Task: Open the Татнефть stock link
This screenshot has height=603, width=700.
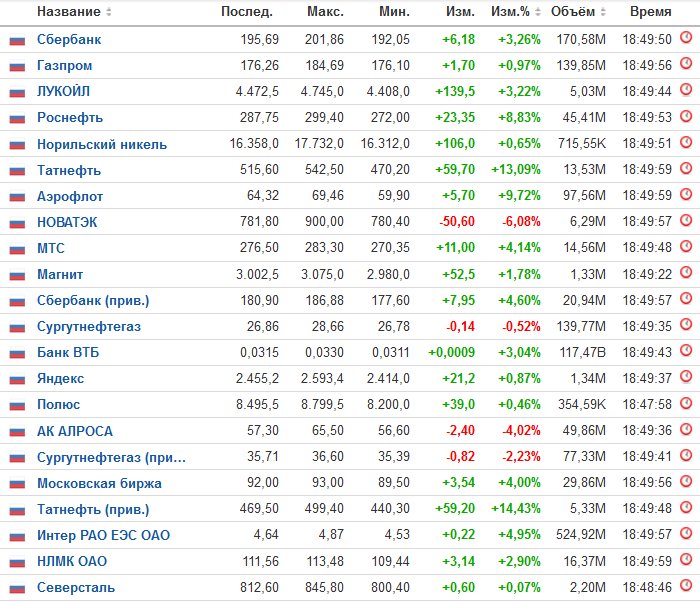Action: coord(69,170)
